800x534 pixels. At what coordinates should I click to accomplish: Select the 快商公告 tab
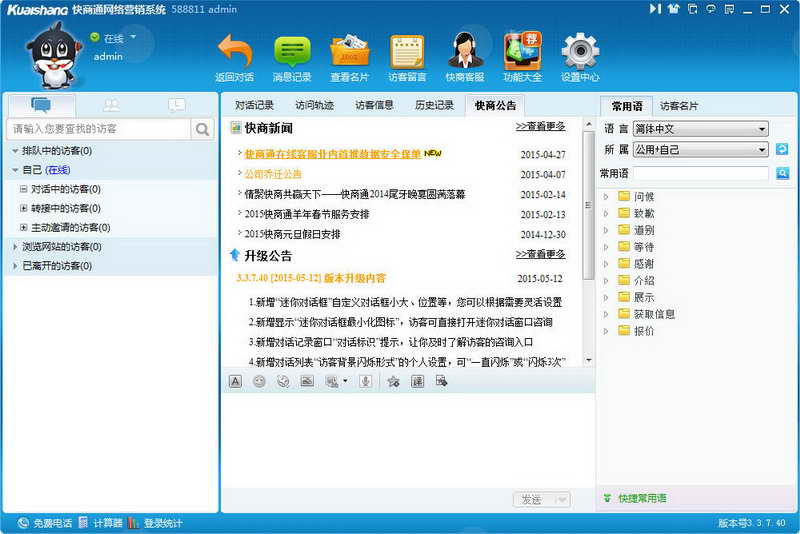tap(495, 106)
